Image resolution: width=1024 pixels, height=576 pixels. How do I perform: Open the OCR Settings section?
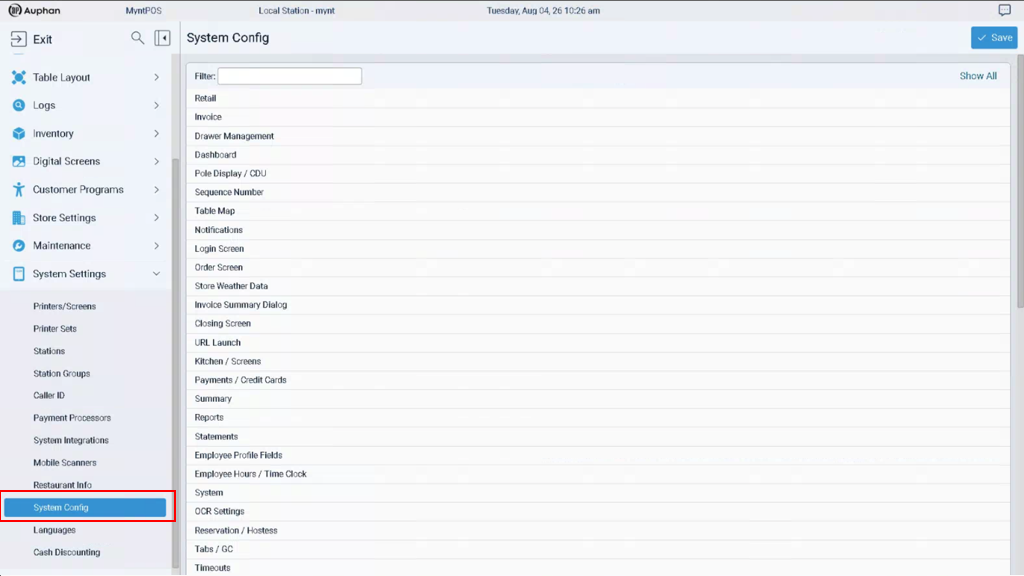pos(598,511)
